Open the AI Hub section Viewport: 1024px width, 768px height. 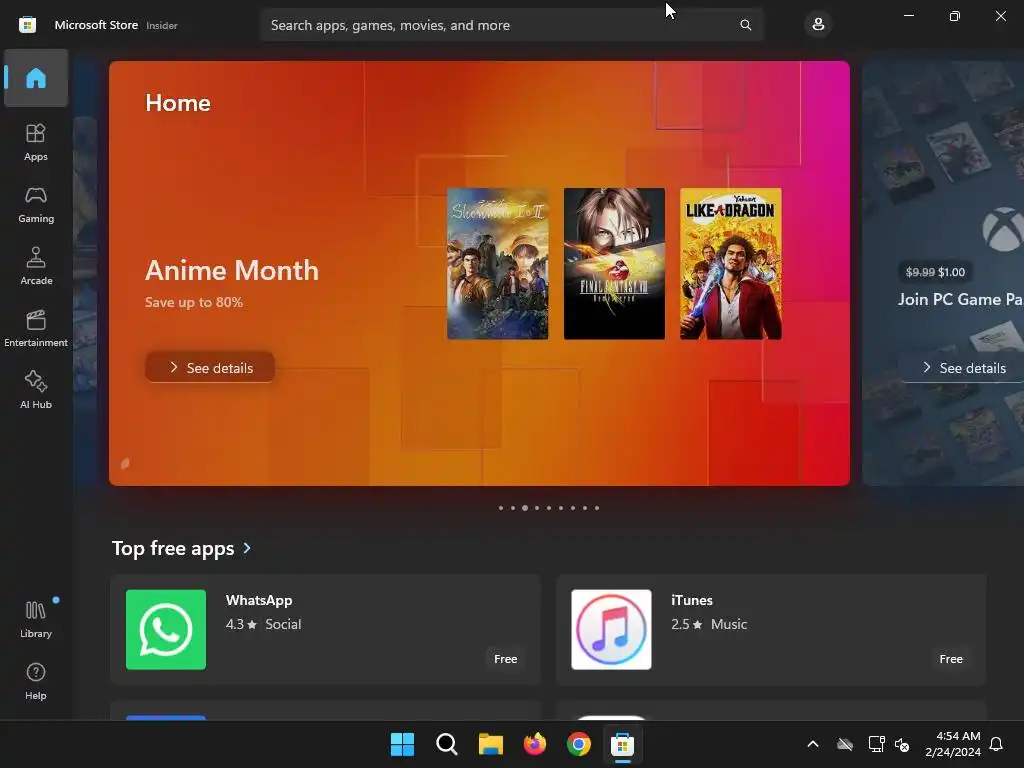[36, 391]
